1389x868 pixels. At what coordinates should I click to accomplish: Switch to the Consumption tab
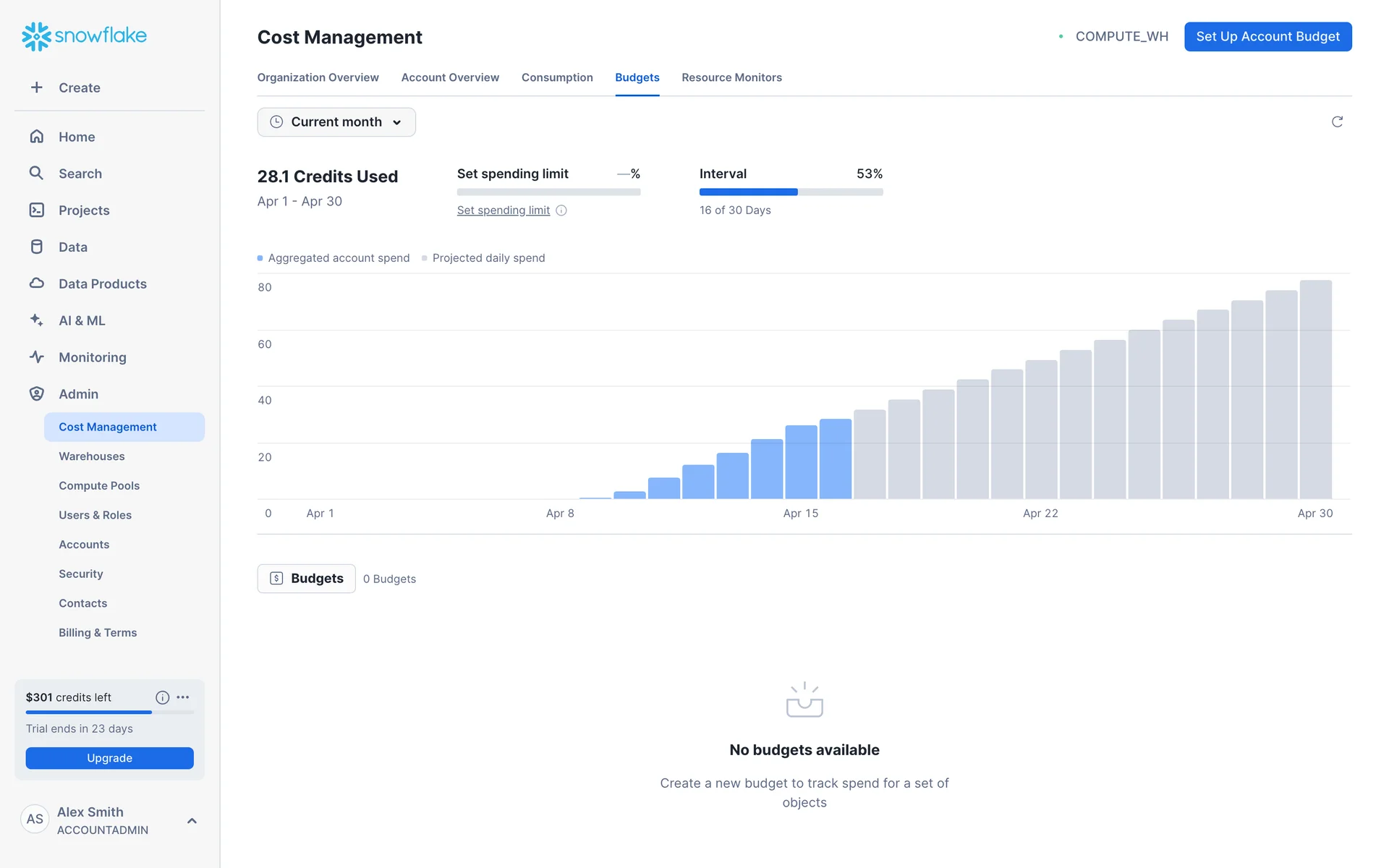[557, 77]
